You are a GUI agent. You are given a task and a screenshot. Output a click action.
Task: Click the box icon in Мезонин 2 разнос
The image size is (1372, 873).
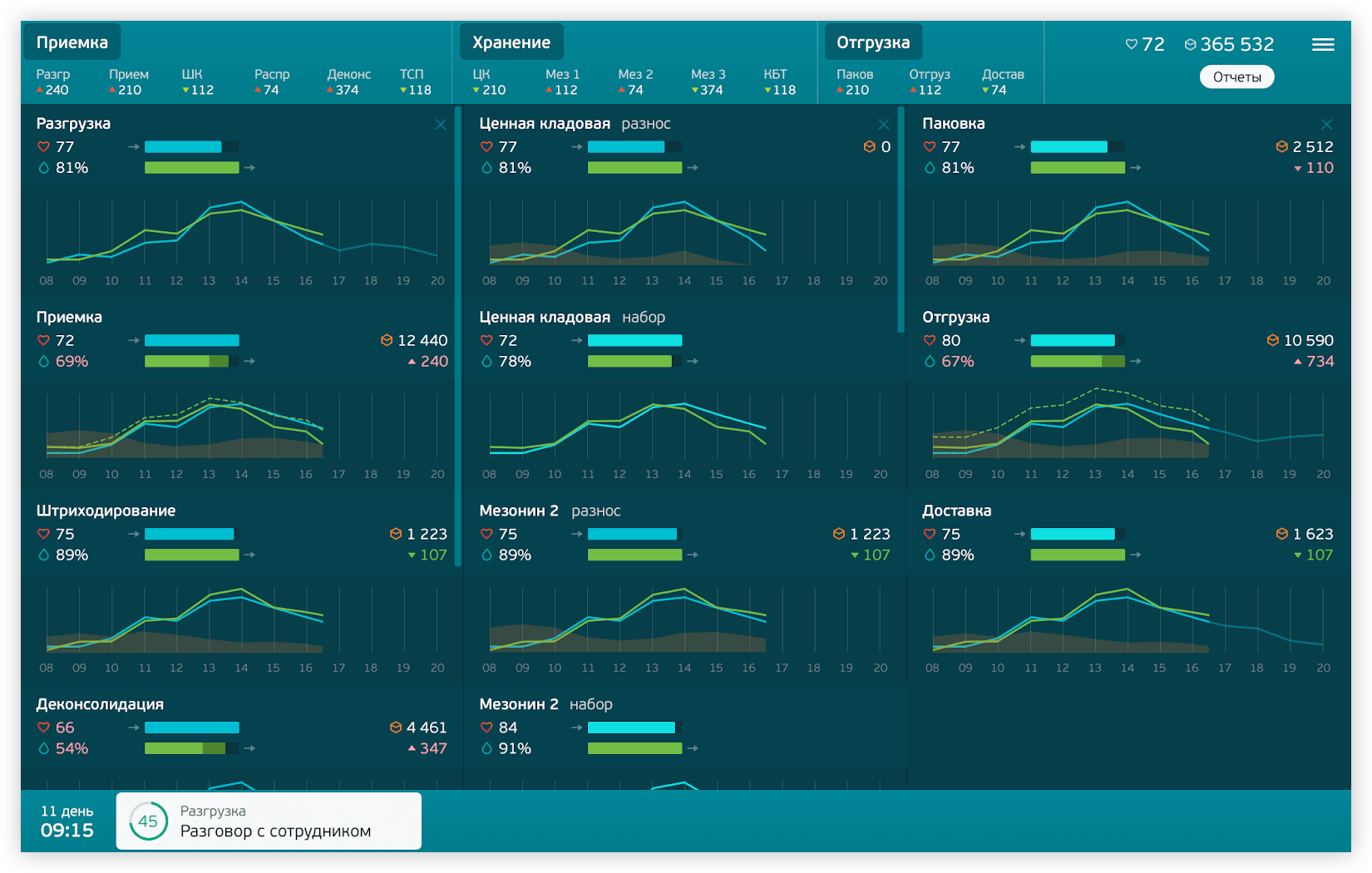click(839, 534)
